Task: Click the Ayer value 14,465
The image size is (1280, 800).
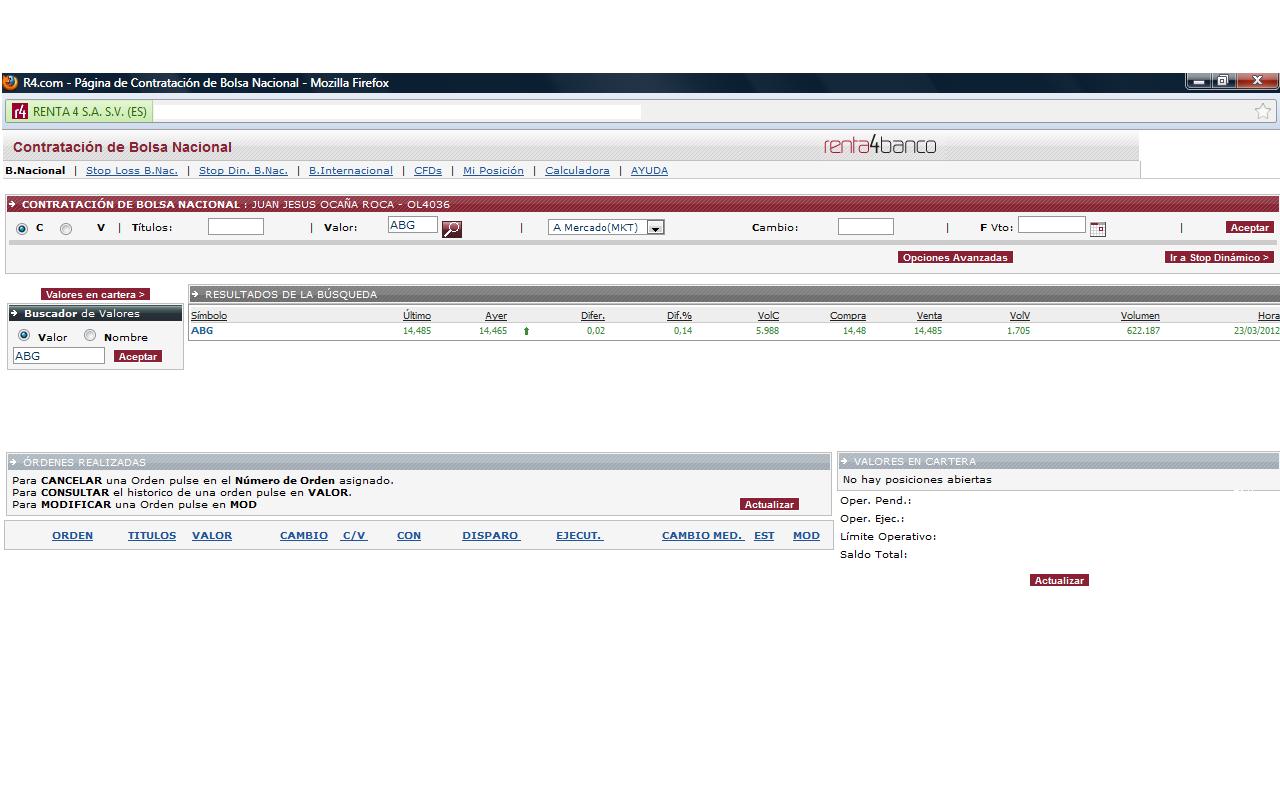Action: click(493, 331)
